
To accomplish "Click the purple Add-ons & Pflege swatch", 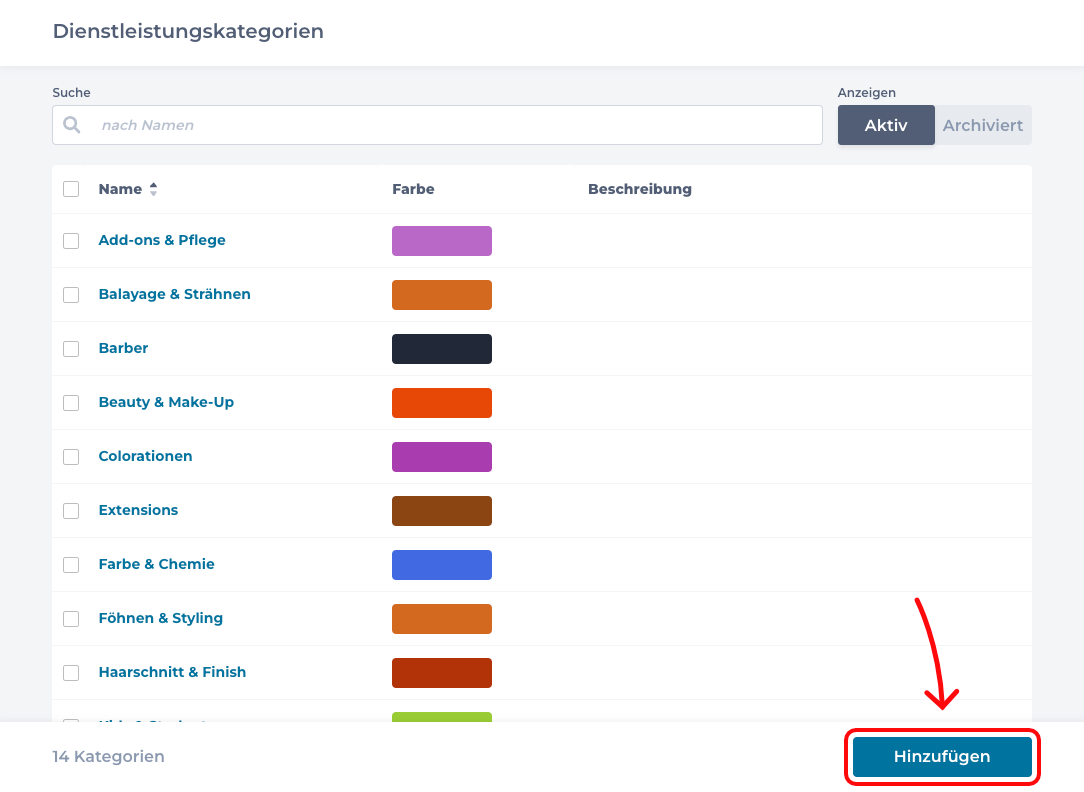I will 441,241.
